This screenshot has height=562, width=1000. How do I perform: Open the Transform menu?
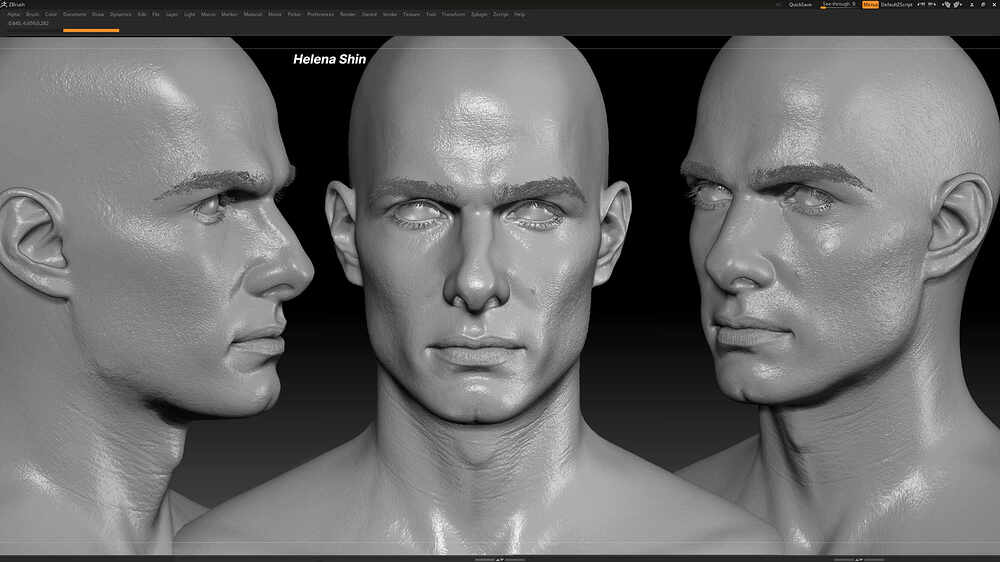[x=453, y=14]
